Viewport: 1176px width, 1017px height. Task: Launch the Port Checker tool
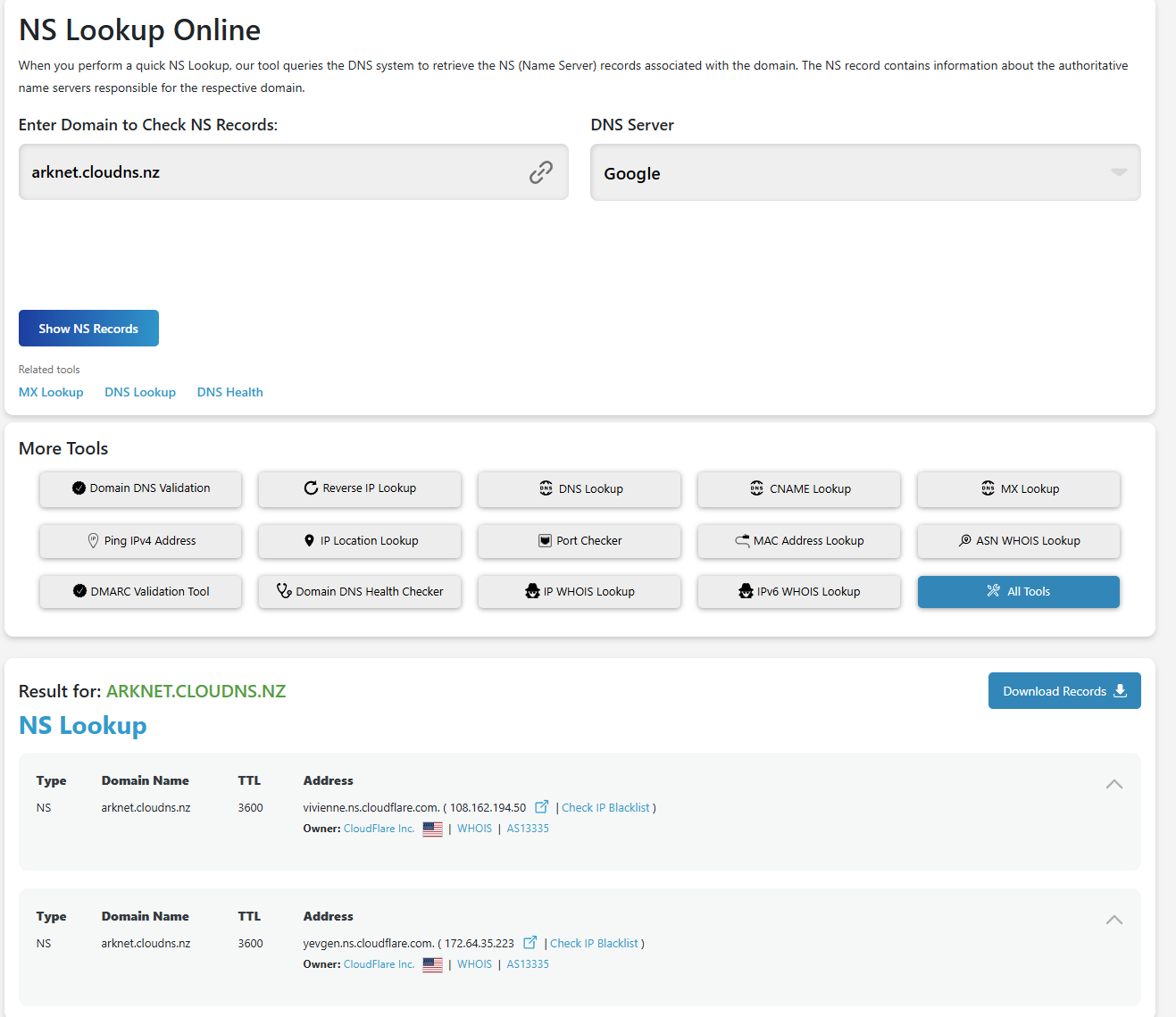580,541
